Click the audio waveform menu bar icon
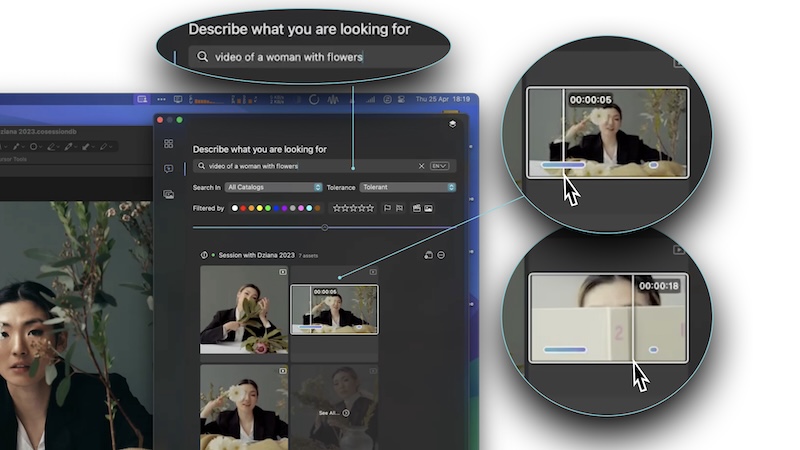Image resolution: width=800 pixels, height=450 pixels. click(x=333, y=99)
